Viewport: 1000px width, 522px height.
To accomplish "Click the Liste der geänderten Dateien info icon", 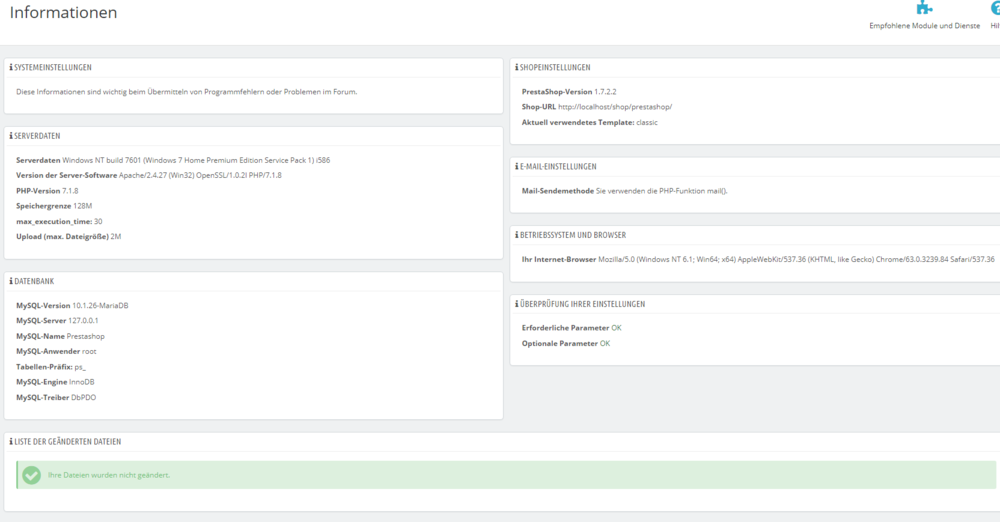I will click(11, 442).
